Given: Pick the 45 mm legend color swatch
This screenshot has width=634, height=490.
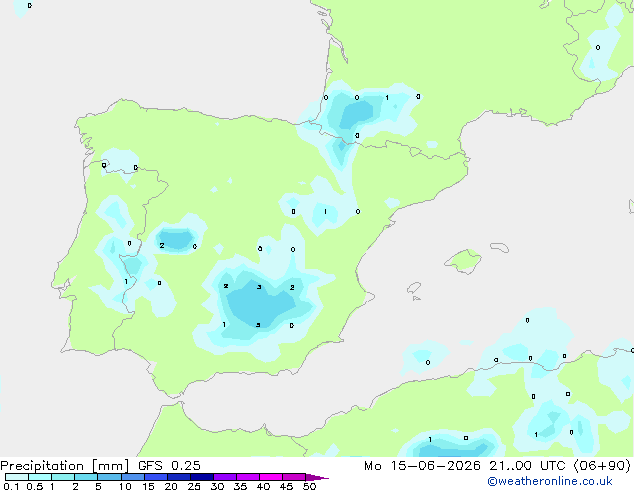Looking at the screenshot, I should coord(294,477).
